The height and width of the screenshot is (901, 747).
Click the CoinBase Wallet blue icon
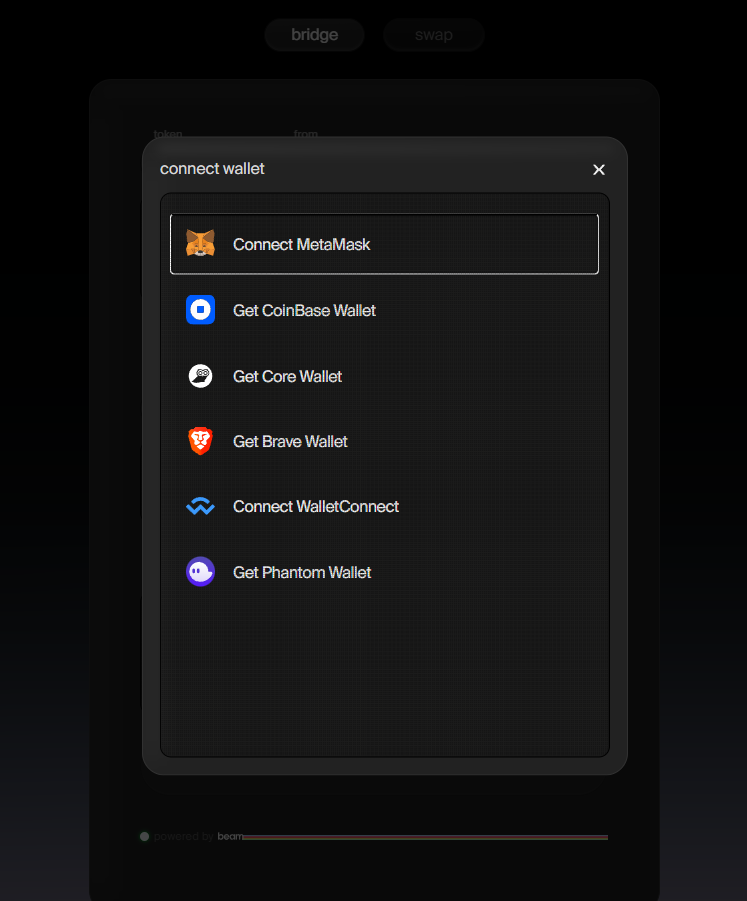pos(201,310)
